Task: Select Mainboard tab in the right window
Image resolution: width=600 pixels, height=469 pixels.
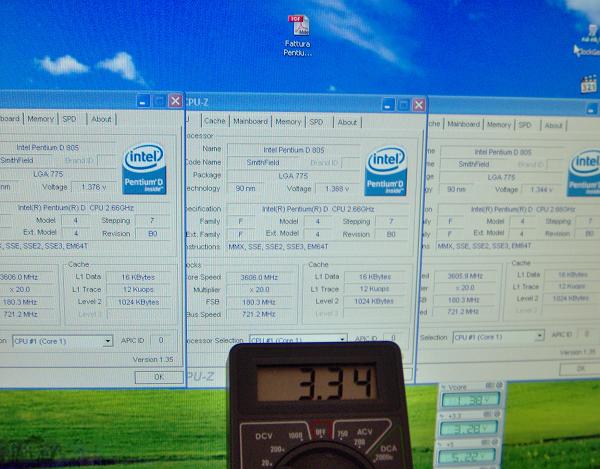Action: click(463, 124)
